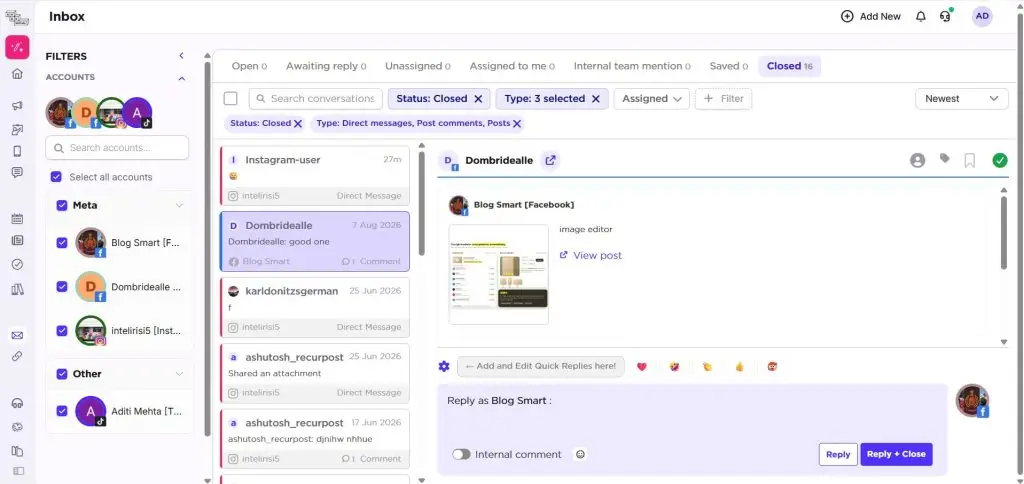Click the support headset icon in header
The height and width of the screenshot is (484, 1024).
[945, 16]
